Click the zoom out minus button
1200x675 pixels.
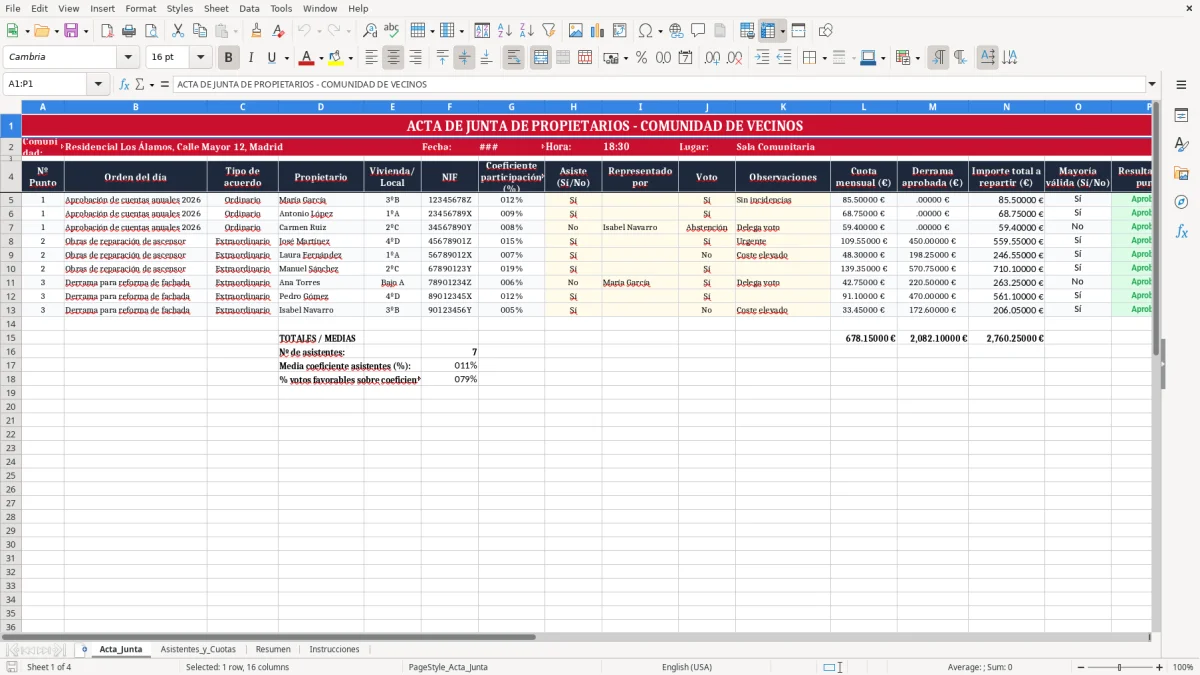click(x=1081, y=667)
